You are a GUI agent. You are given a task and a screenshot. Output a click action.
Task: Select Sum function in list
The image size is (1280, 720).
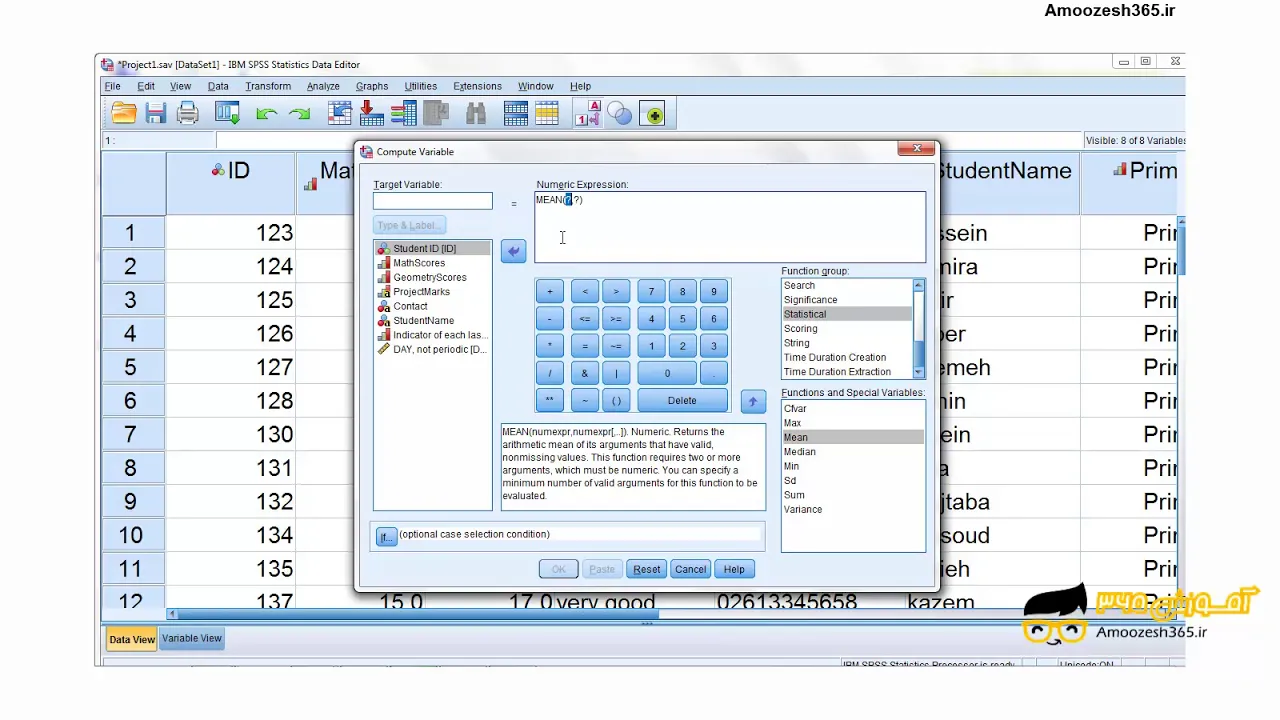click(853, 495)
